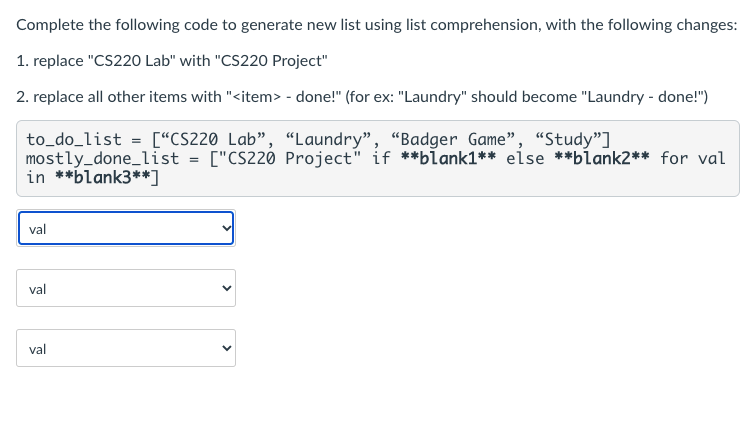Click the chevron arrow on the bottom dropdown

pyautogui.click(x=226, y=350)
